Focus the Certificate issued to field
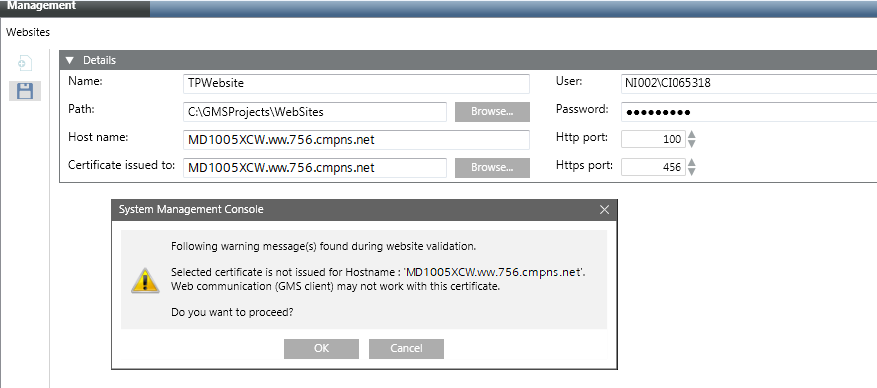 315,168
